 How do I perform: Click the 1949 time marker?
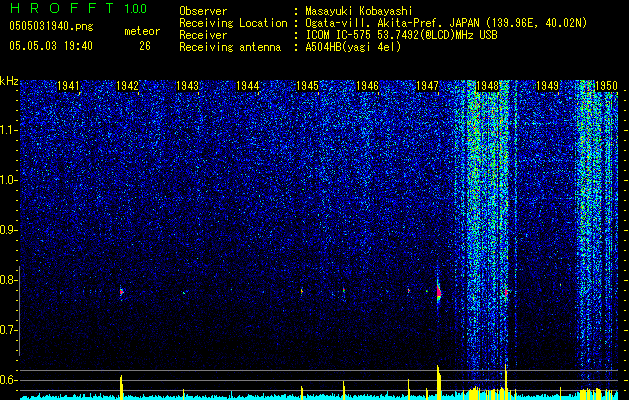(548, 86)
